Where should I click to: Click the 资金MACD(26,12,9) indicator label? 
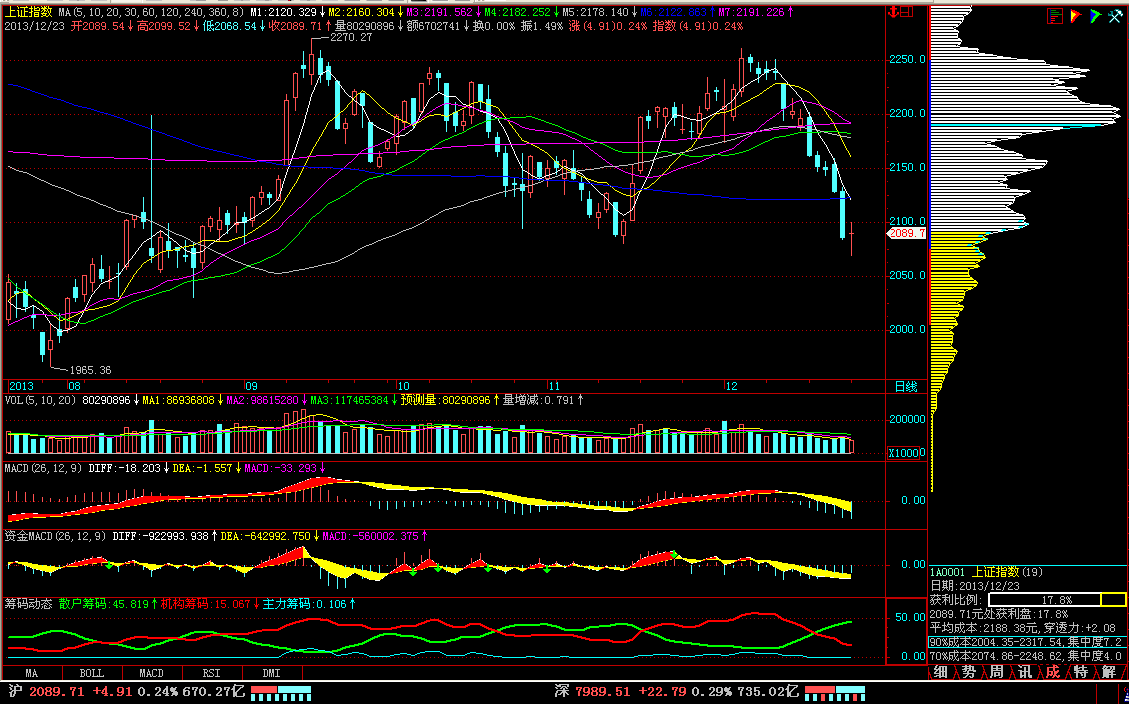point(55,536)
